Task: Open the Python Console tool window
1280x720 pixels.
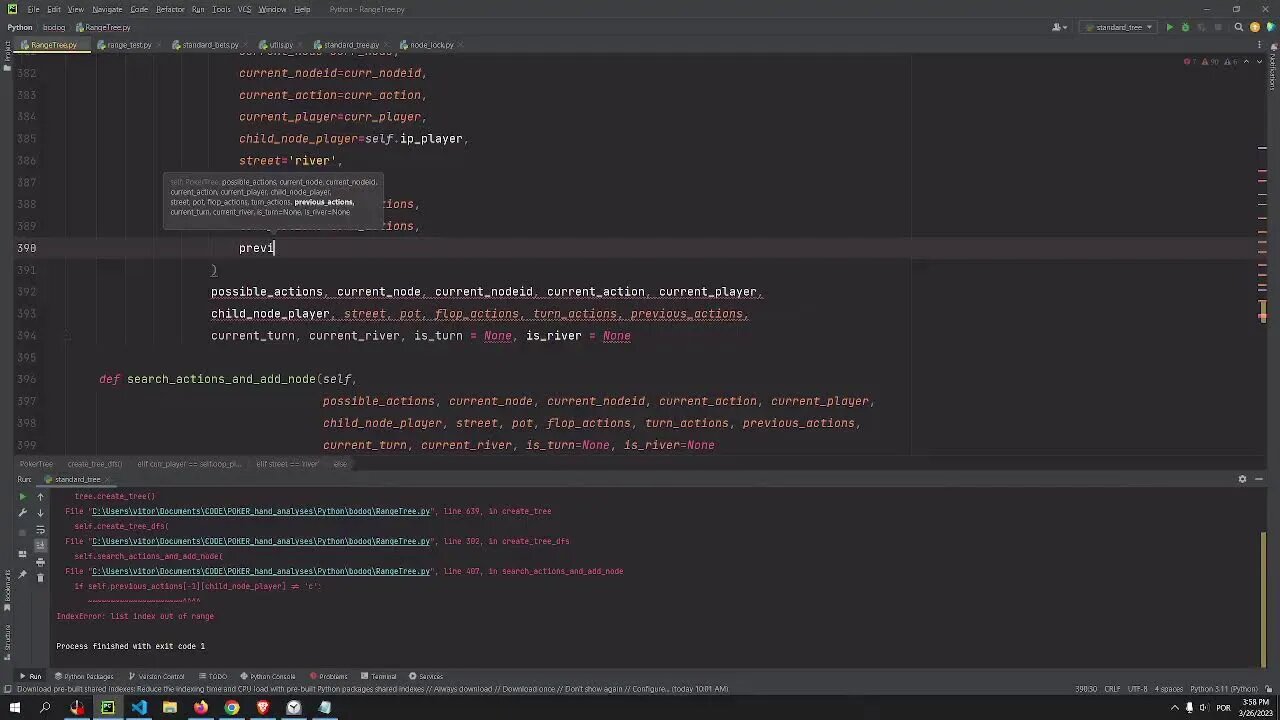Action: (267, 676)
